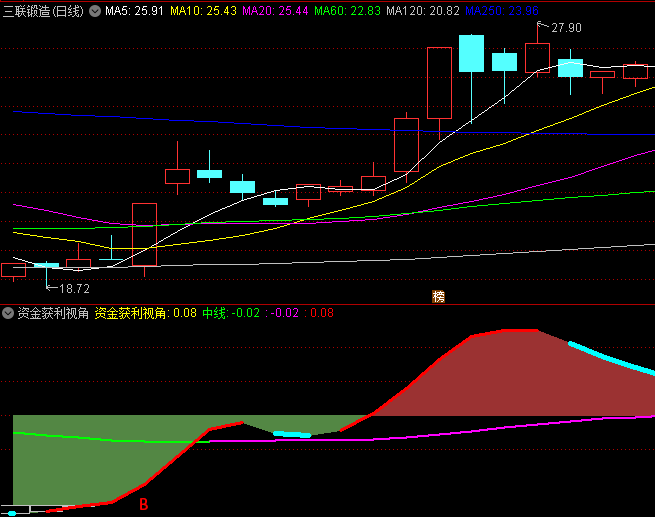Viewport: 655px width, 517px height.
Task: Click the magenta -0.02 indicator value
Action: (x=282, y=313)
